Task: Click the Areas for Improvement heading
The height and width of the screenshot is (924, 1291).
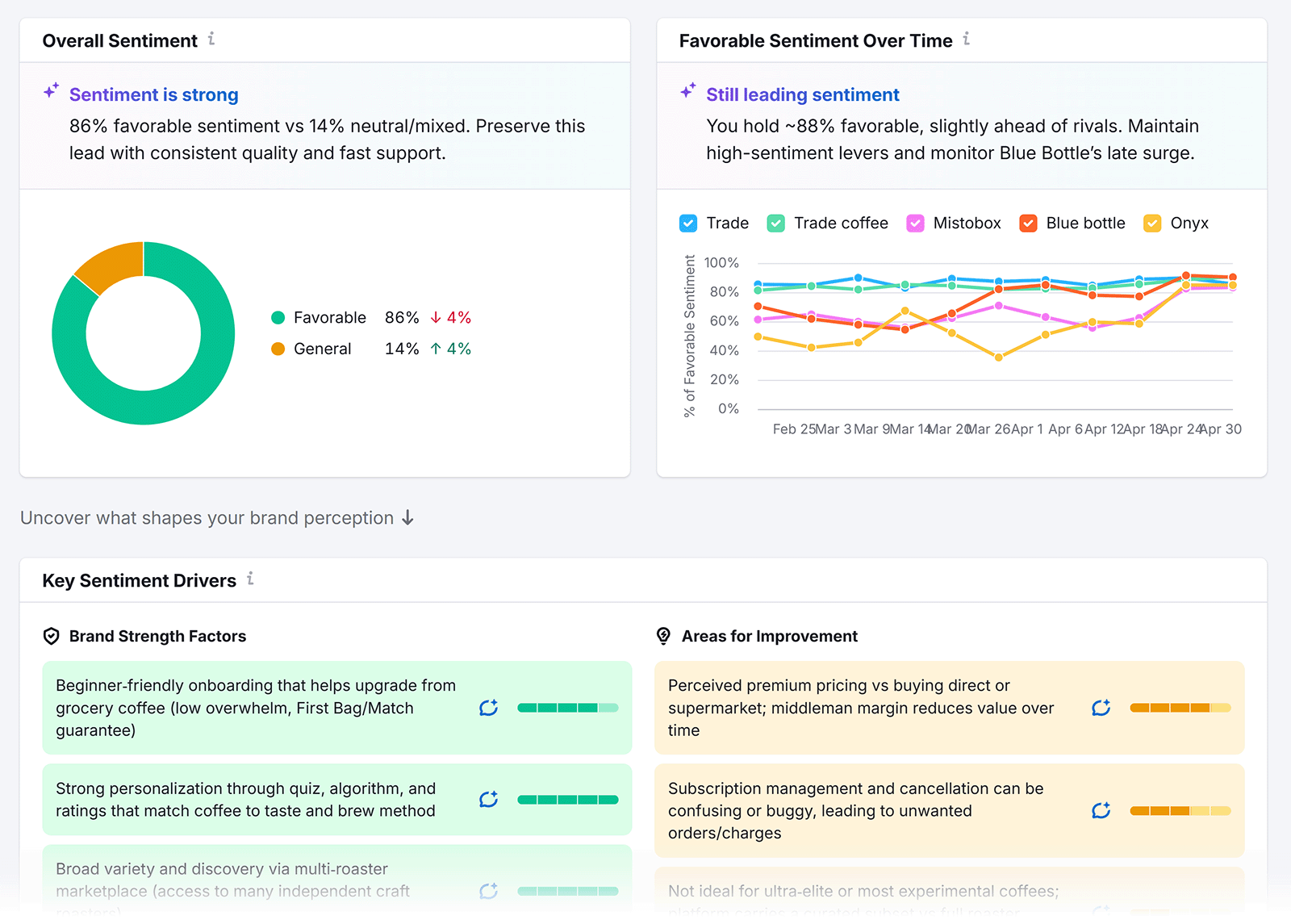Action: click(x=770, y=636)
